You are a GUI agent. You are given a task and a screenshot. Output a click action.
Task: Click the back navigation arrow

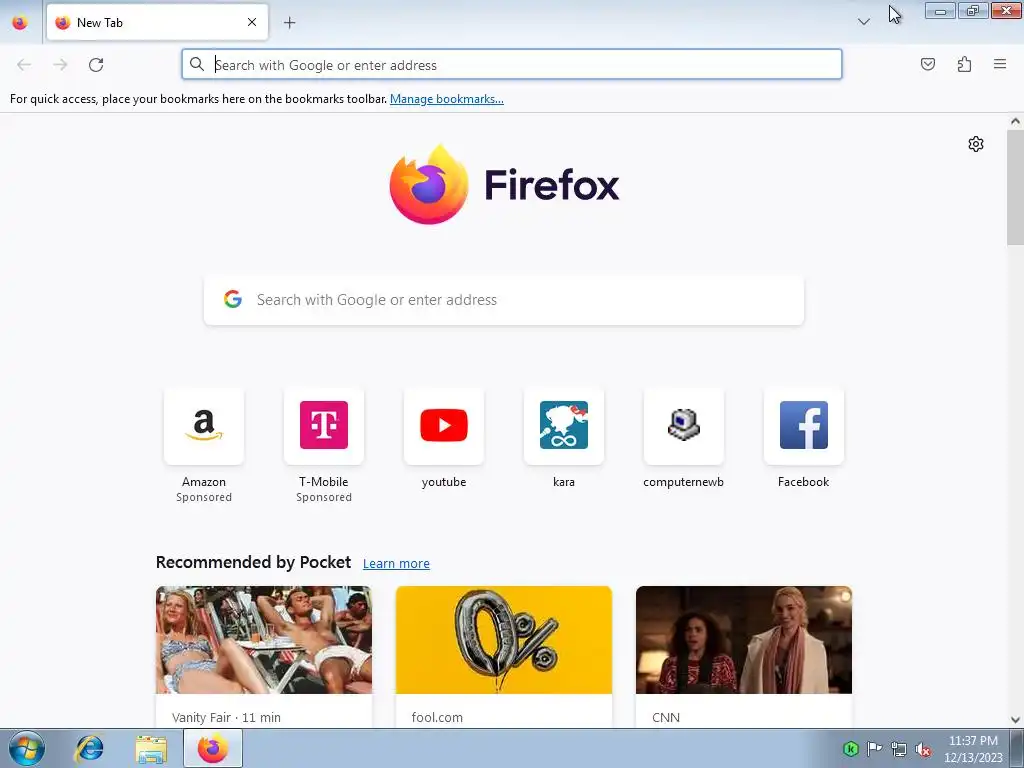pos(24,65)
